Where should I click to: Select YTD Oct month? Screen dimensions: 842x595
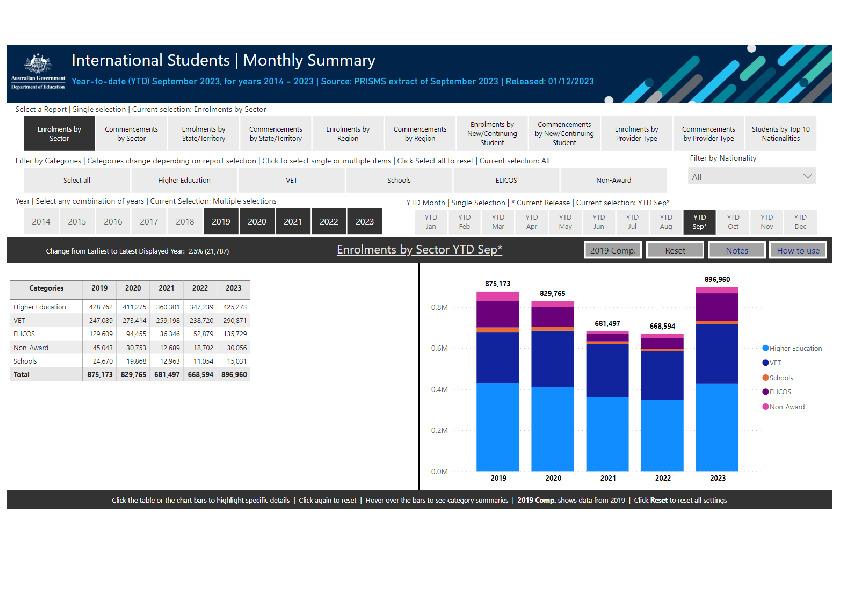(x=733, y=222)
